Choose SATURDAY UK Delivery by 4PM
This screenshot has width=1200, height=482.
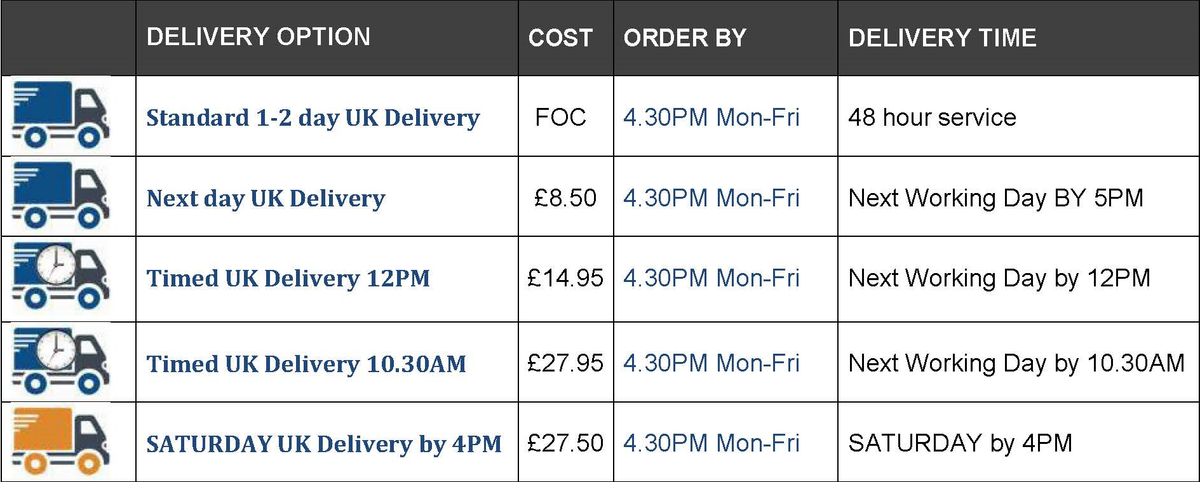tap(324, 442)
